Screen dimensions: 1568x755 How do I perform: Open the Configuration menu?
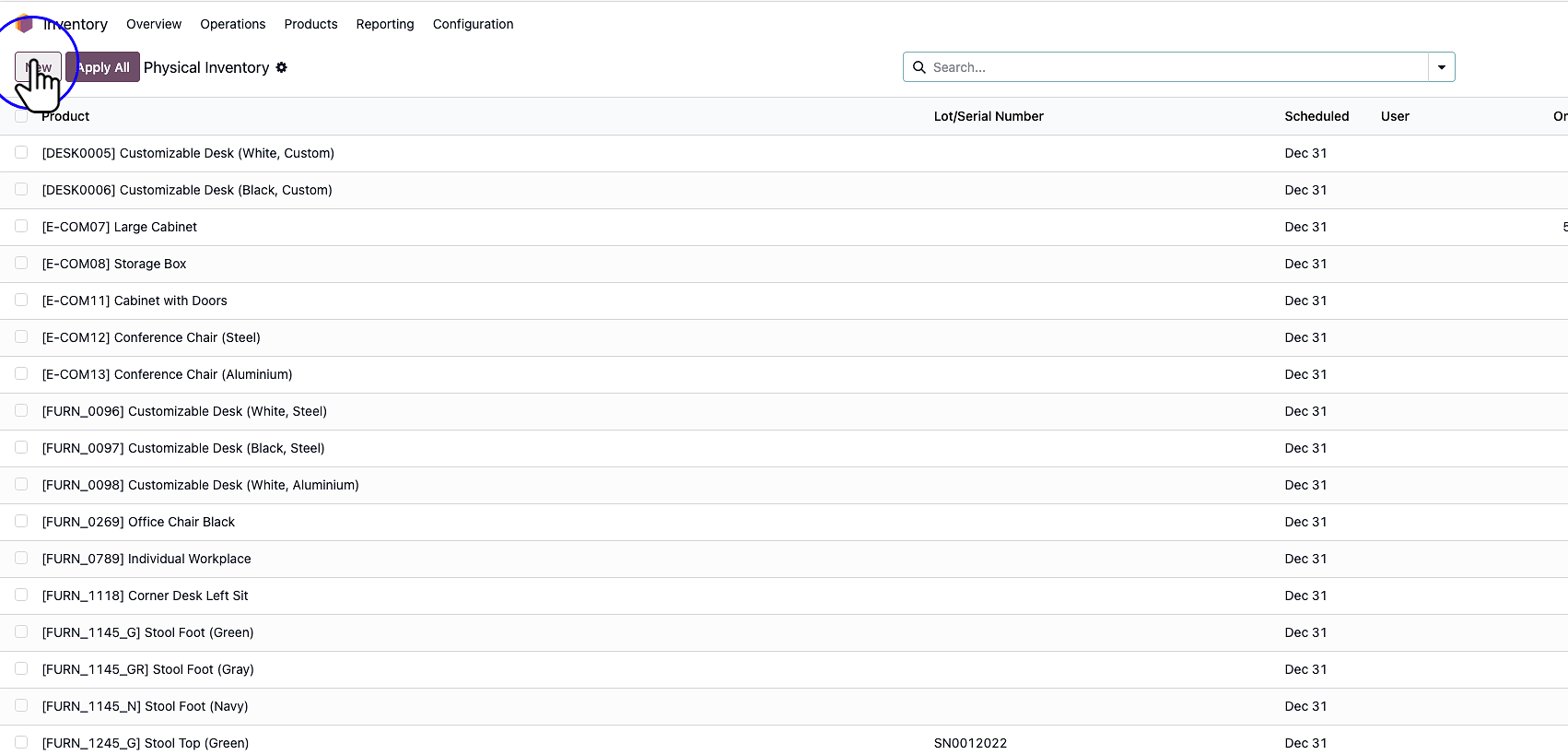point(474,24)
